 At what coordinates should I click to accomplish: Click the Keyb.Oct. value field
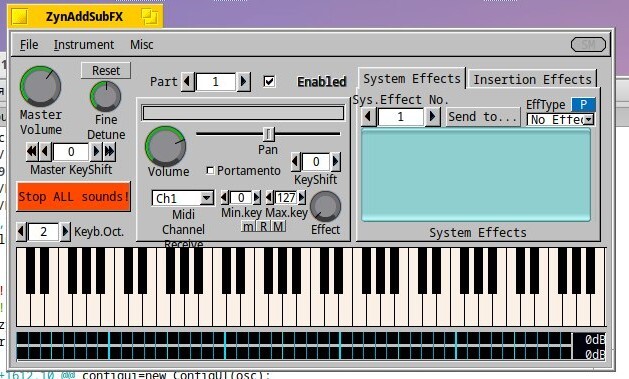[x=43, y=231]
